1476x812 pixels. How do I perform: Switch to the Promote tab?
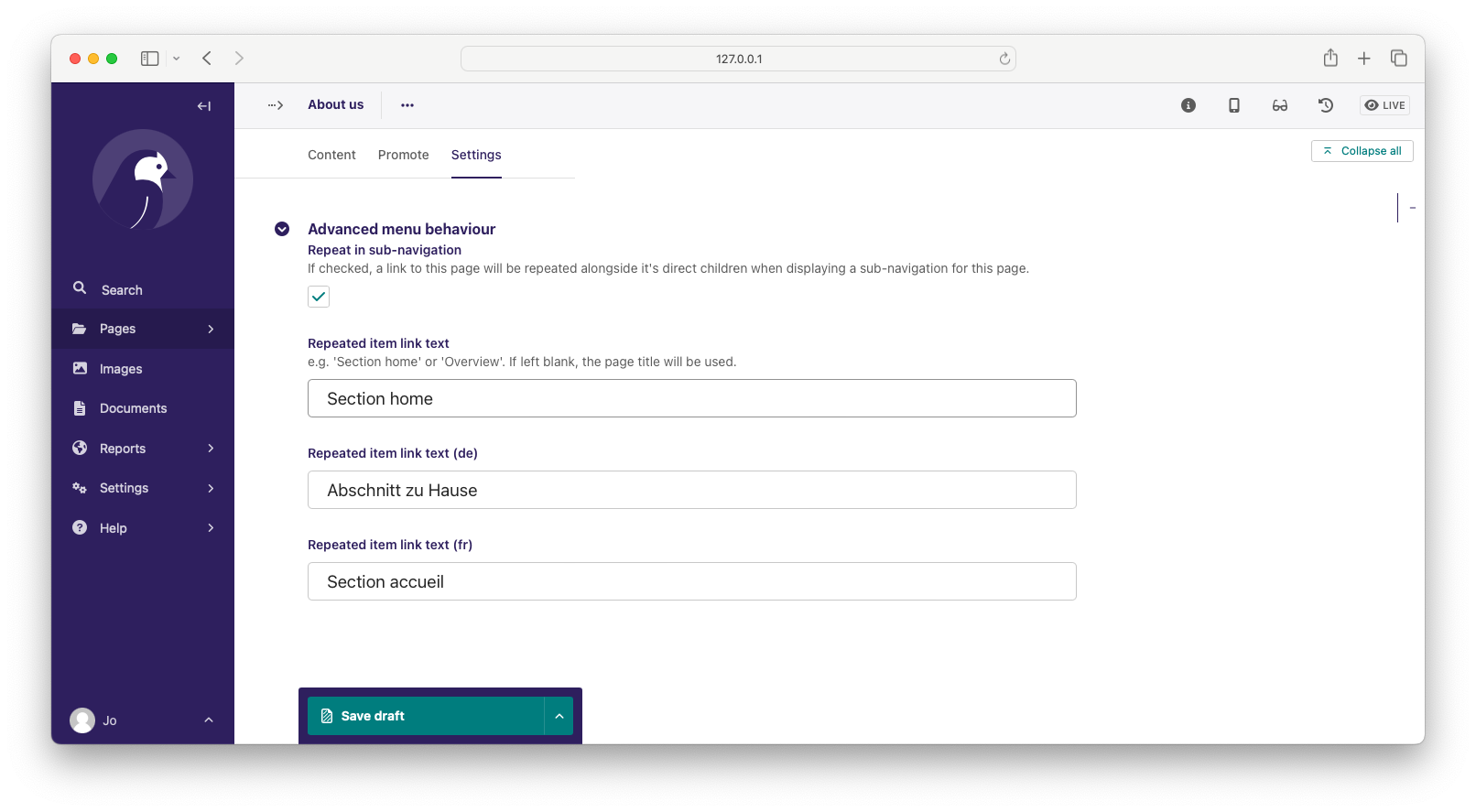(404, 155)
